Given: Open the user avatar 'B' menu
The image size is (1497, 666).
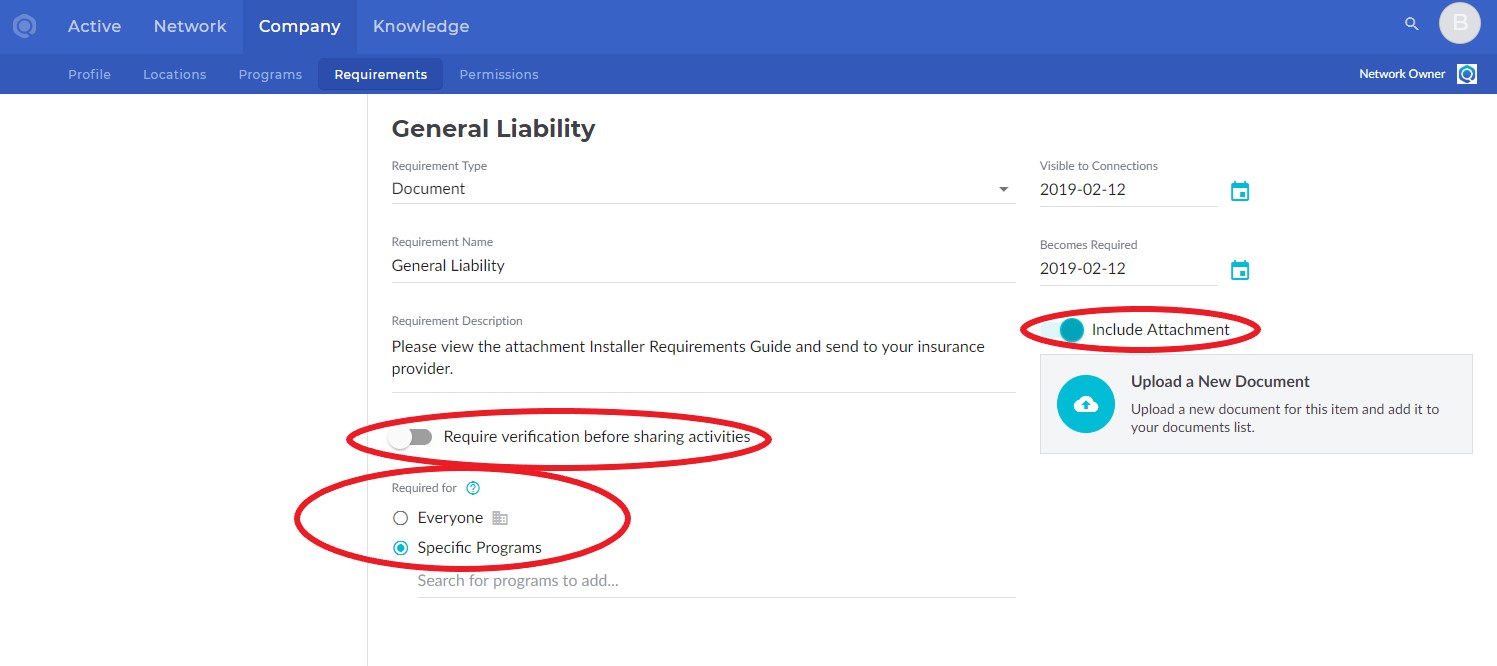Looking at the screenshot, I should point(1459,24).
